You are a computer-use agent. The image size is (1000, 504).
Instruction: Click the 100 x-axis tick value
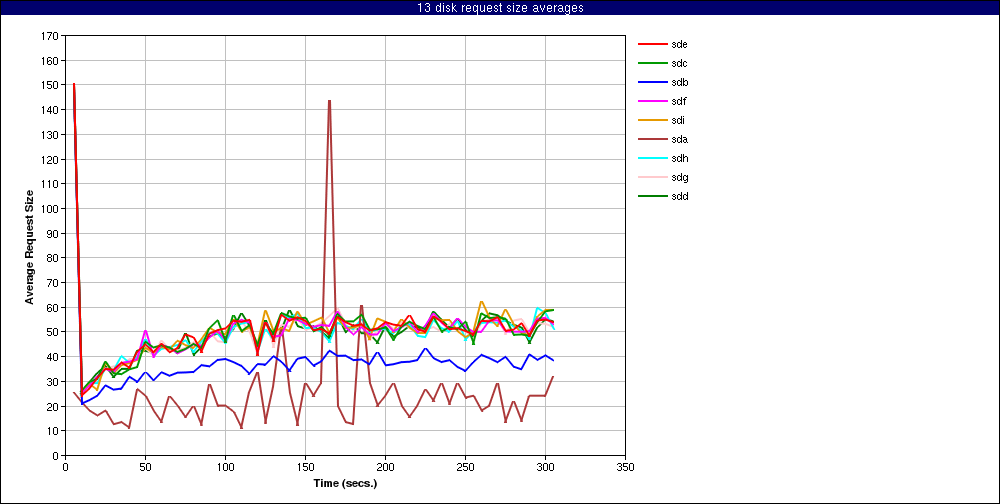coord(225,467)
